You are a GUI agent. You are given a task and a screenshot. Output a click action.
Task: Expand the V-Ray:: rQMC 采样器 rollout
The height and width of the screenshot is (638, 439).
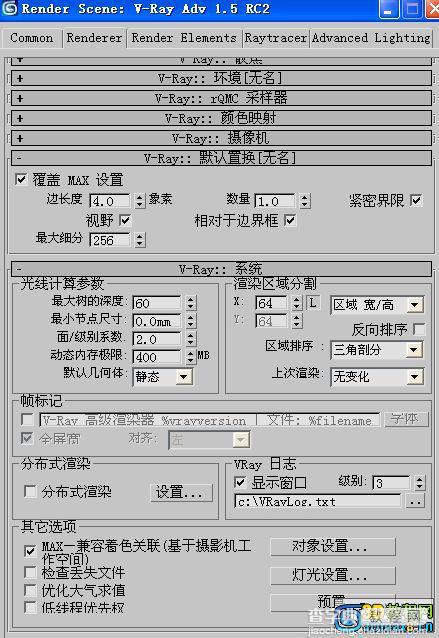pyautogui.click(x=221, y=98)
